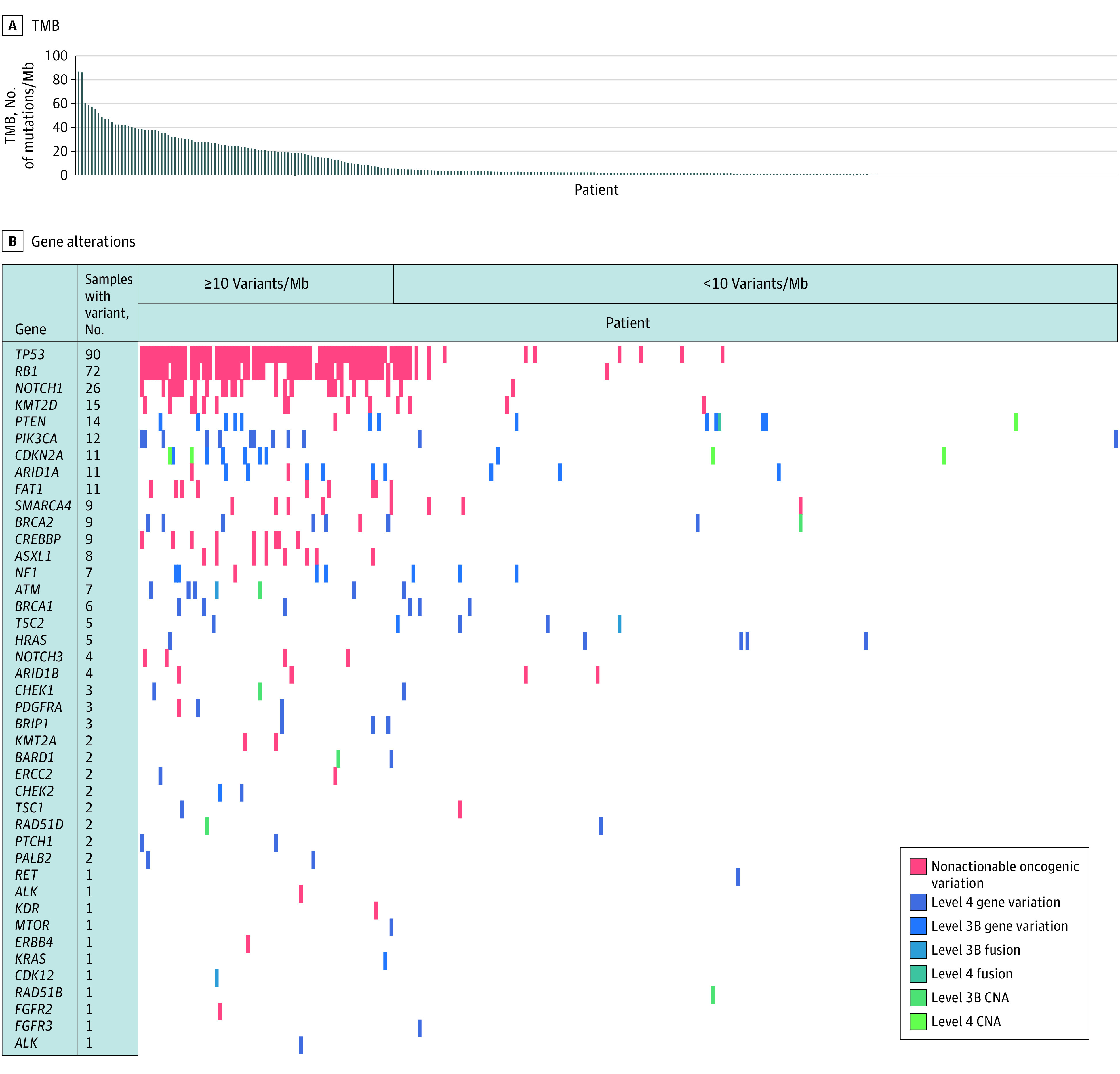Viewport: 1120px width, 1074px height.
Task: Click the SMARCA4 gene name
Action: (43, 505)
